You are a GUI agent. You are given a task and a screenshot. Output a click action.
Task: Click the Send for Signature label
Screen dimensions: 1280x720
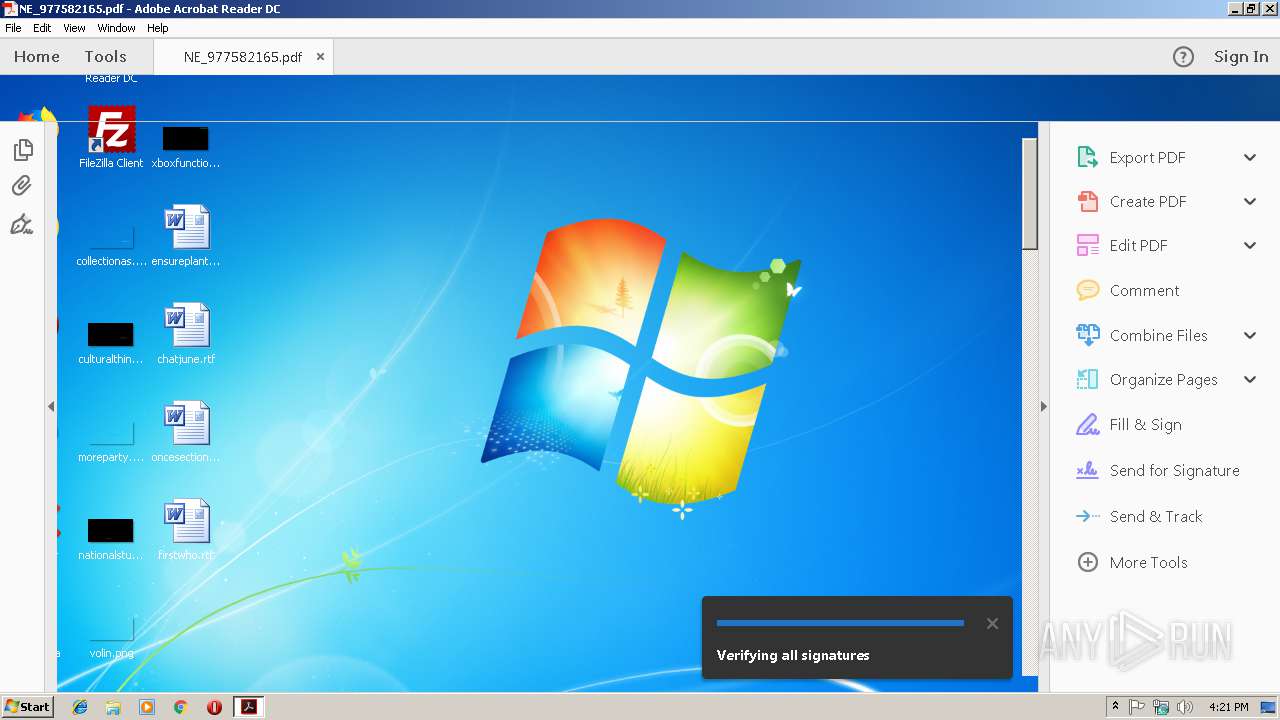pos(1174,470)
